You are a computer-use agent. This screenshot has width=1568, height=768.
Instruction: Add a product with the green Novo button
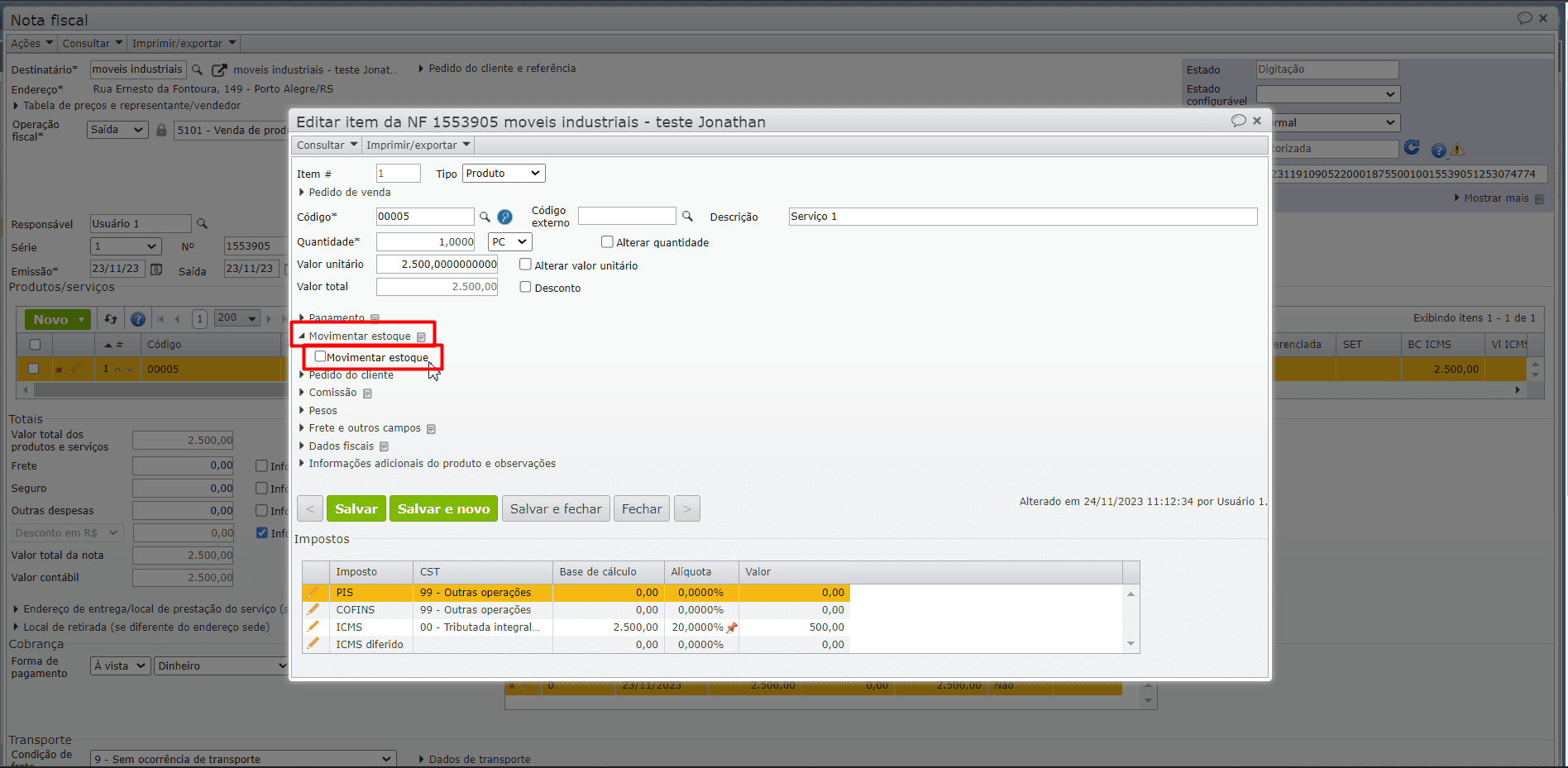57,319
